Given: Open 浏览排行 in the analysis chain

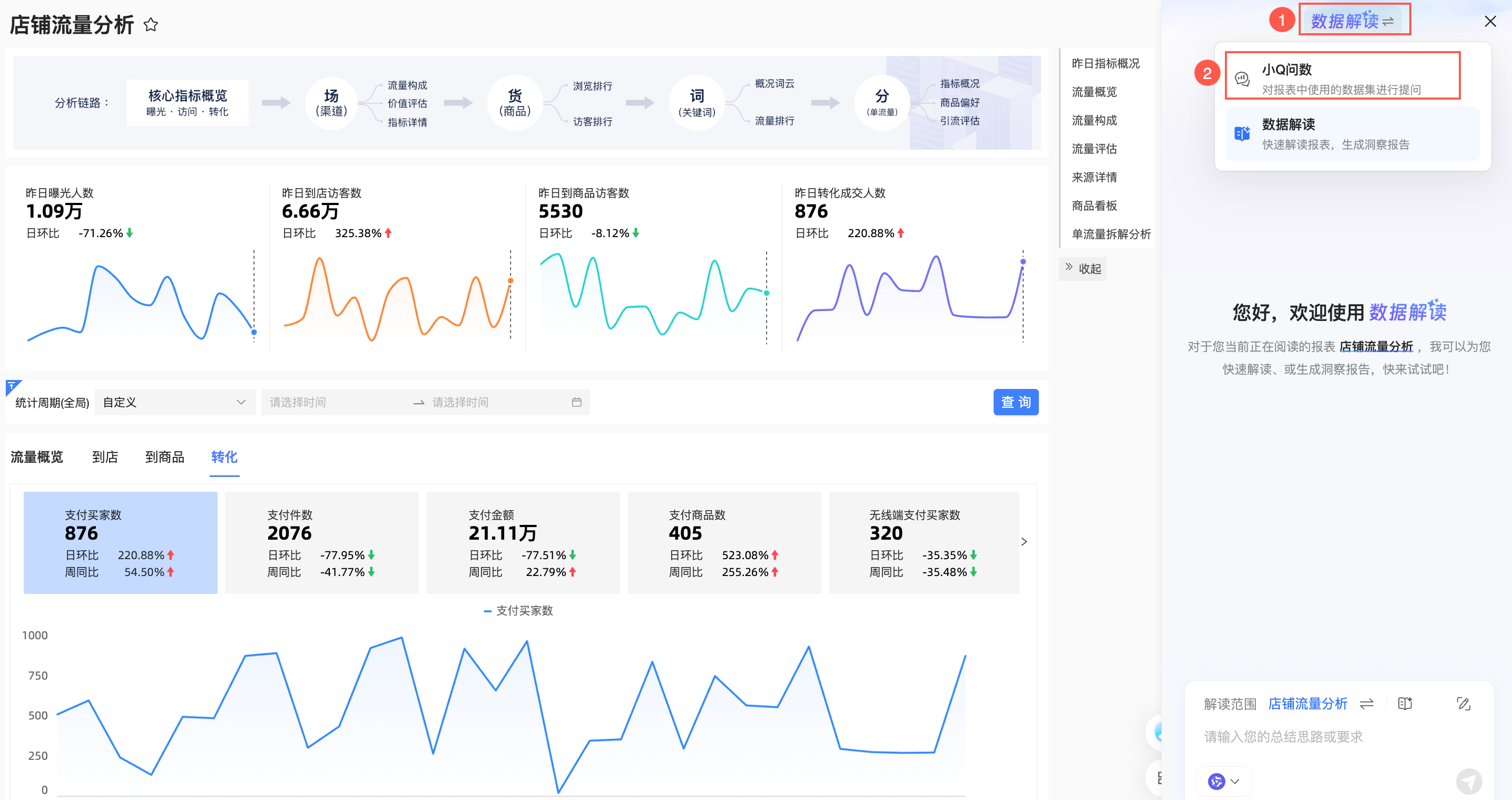Looking at the screenshot, I should tap(592, 86).
